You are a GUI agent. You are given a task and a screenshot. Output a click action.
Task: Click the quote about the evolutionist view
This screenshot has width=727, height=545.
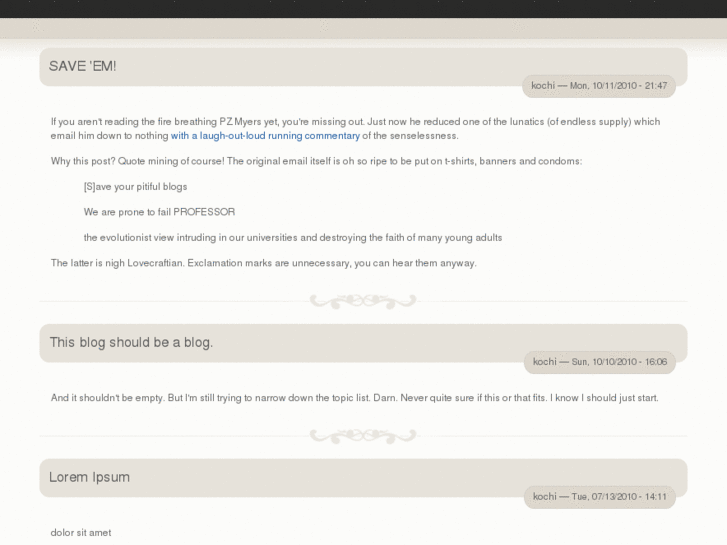coord(292,238)
